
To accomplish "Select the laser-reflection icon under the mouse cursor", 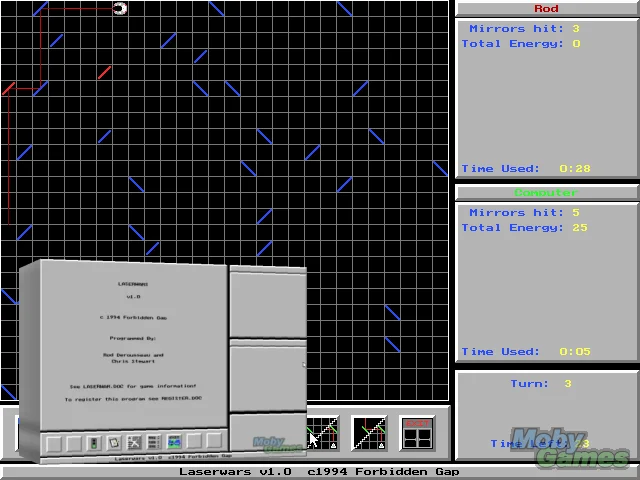I will tap(322, 434).
